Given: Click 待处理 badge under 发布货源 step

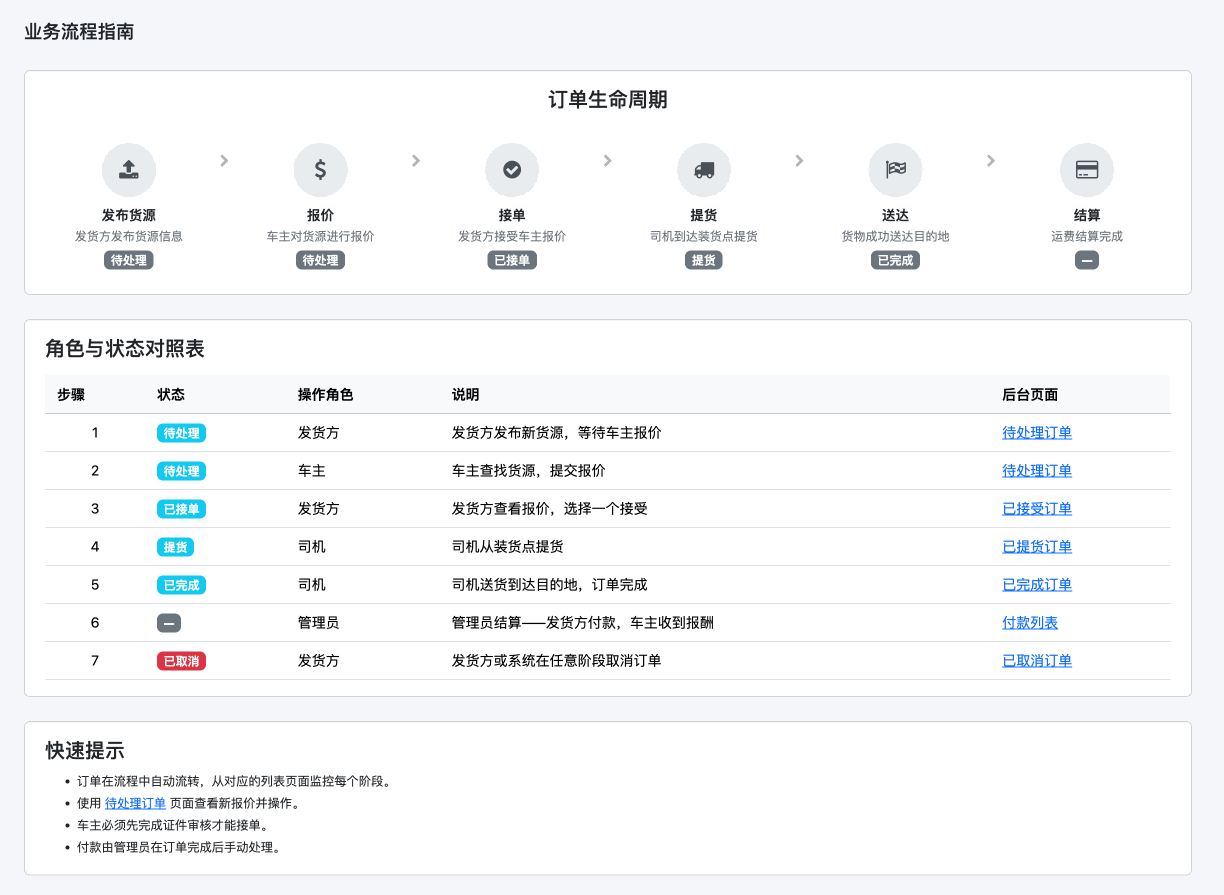Looking at the screenshot, I should (129, 260).
